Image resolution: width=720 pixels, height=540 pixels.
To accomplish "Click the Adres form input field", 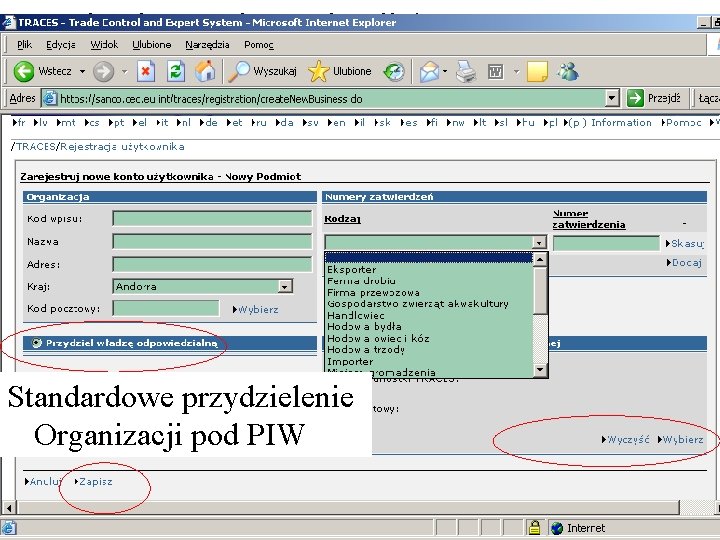I will click(212, 264).
